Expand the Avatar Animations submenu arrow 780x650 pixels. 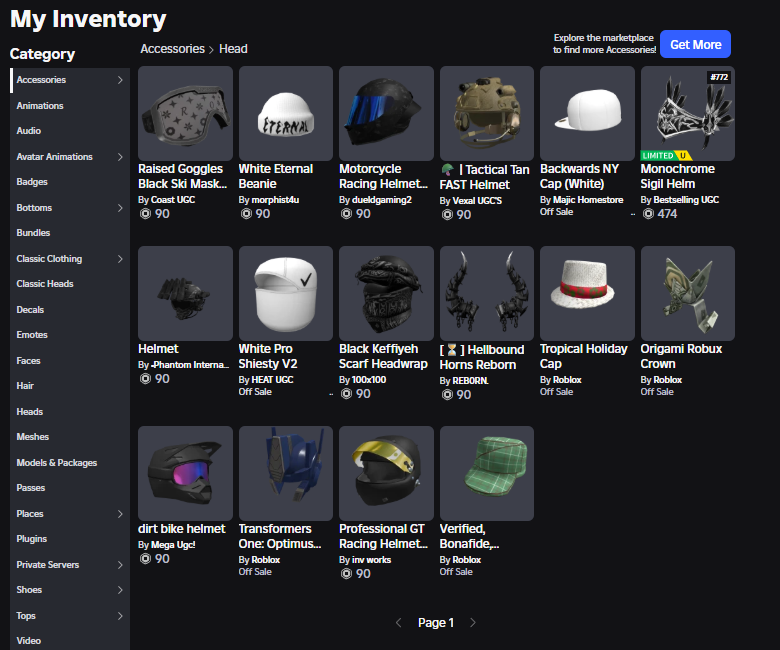[120, 157]
